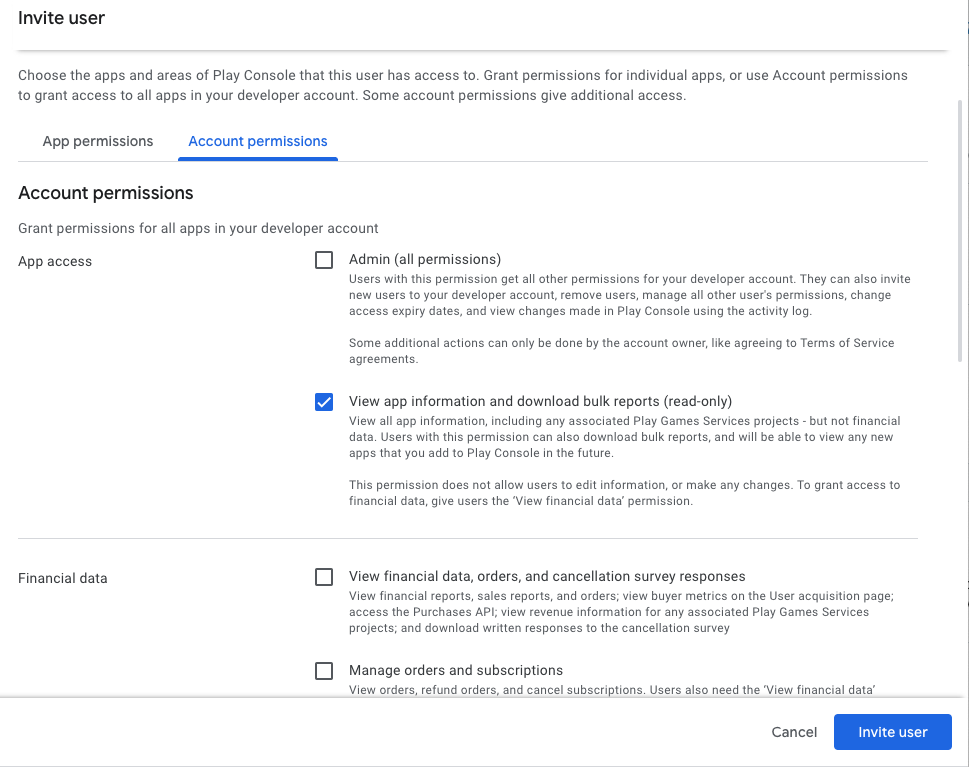Click the 'Some additional actions can only' paragraph
The height and width of the screenshot is (767, 969).
(x=621, y=351)
